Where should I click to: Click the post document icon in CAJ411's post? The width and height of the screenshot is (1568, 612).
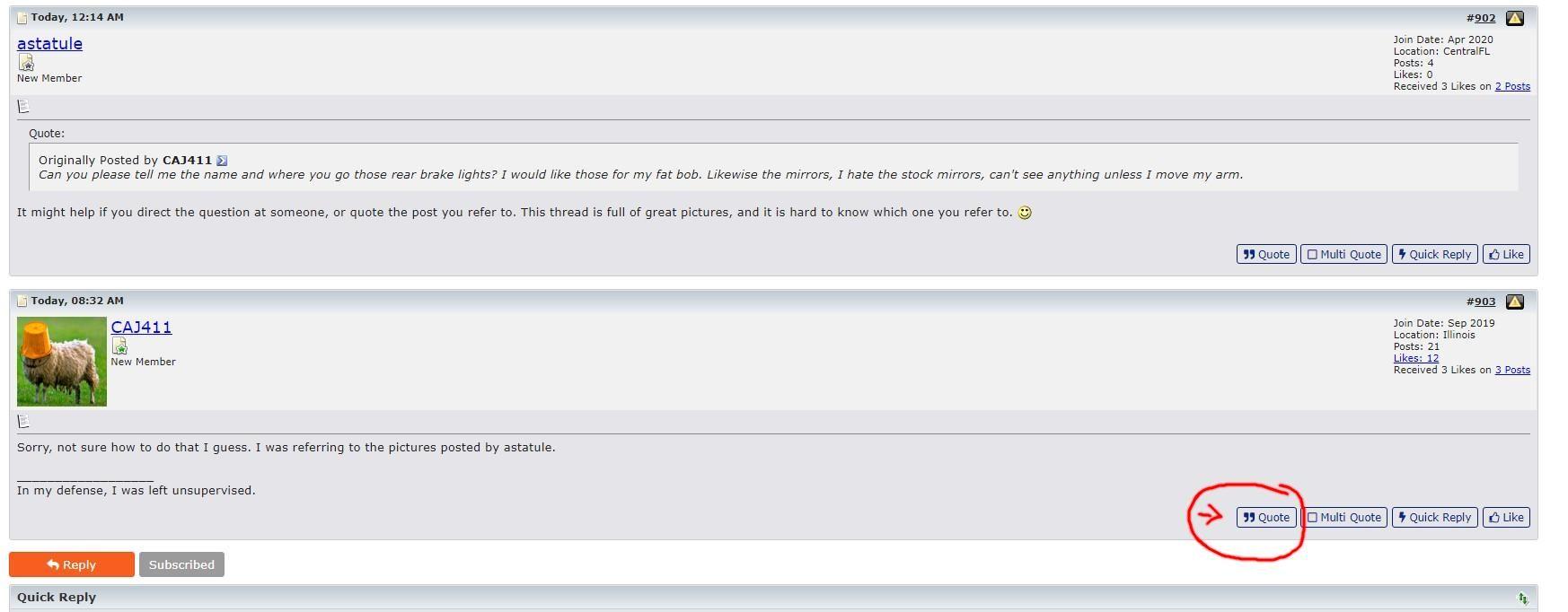[x=23, y=421]
